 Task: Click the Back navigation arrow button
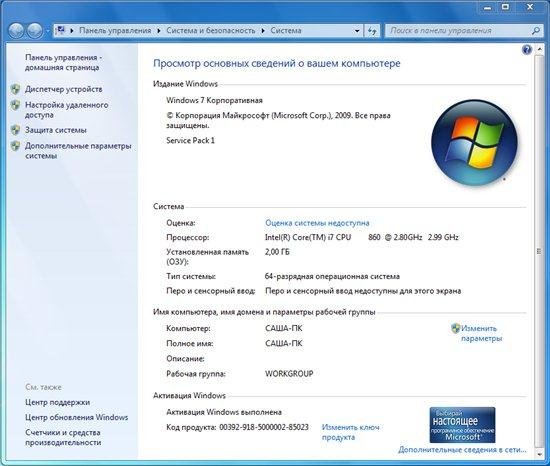pyautogui.click(x=16, y=31)
